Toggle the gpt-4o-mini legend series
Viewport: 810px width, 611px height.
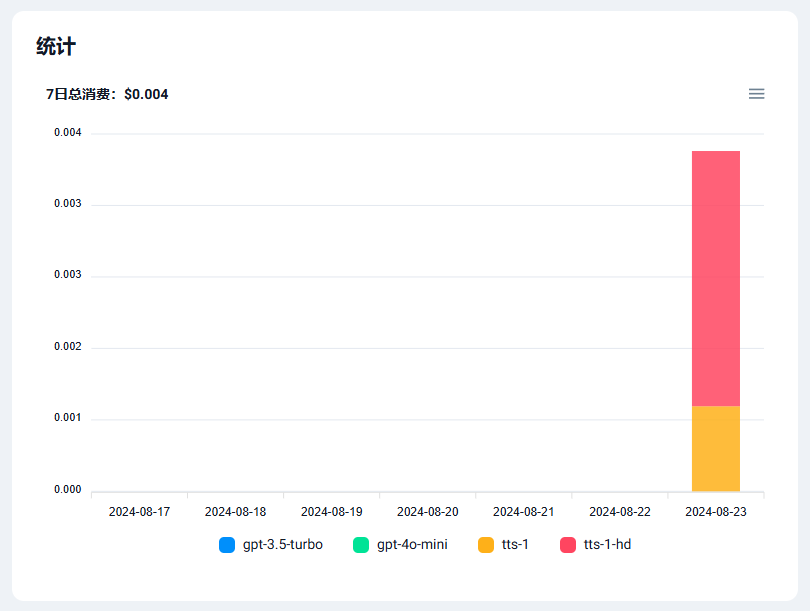(x=400, y=545)
